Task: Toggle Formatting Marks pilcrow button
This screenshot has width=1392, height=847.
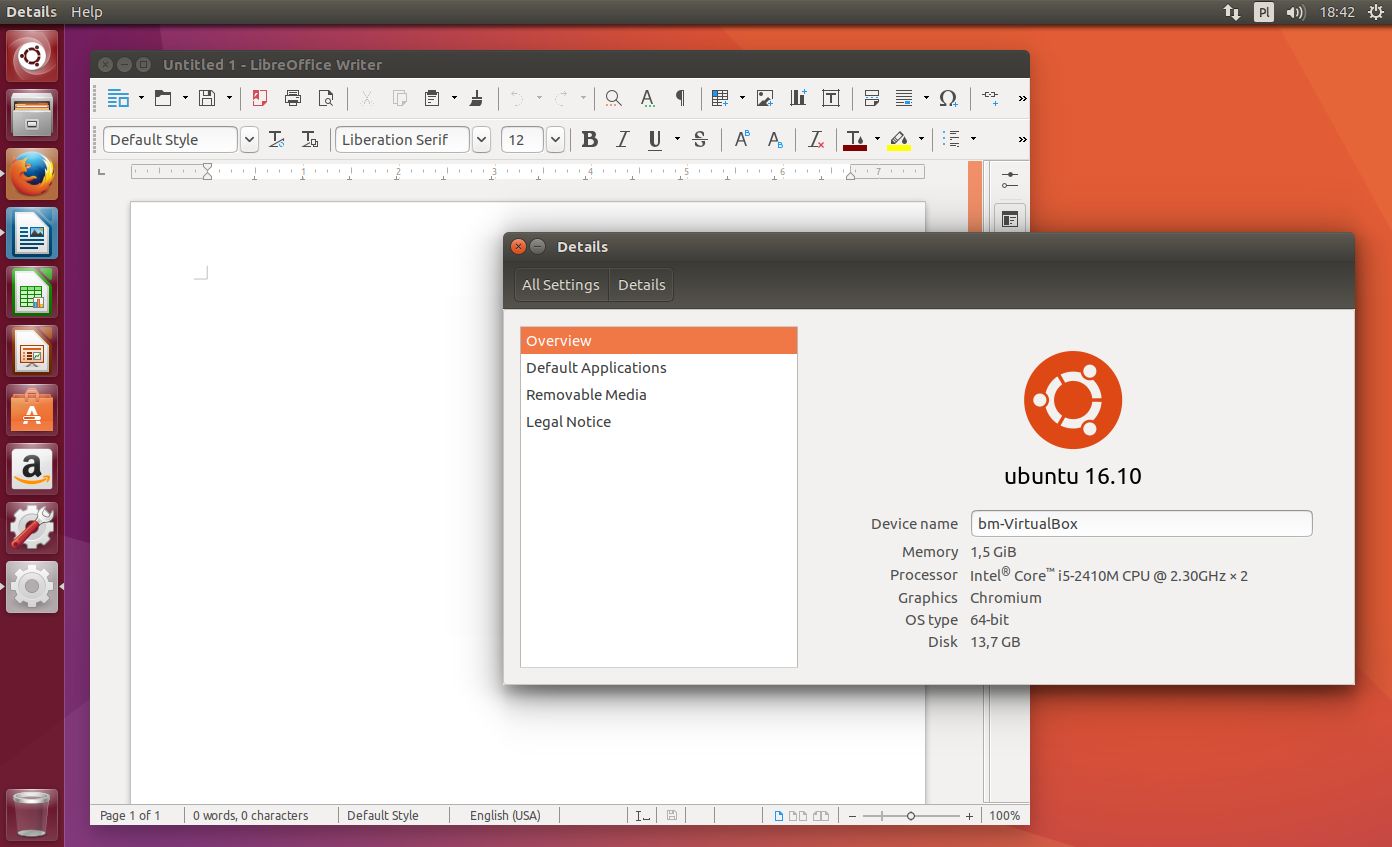Action: click(680, 98)
